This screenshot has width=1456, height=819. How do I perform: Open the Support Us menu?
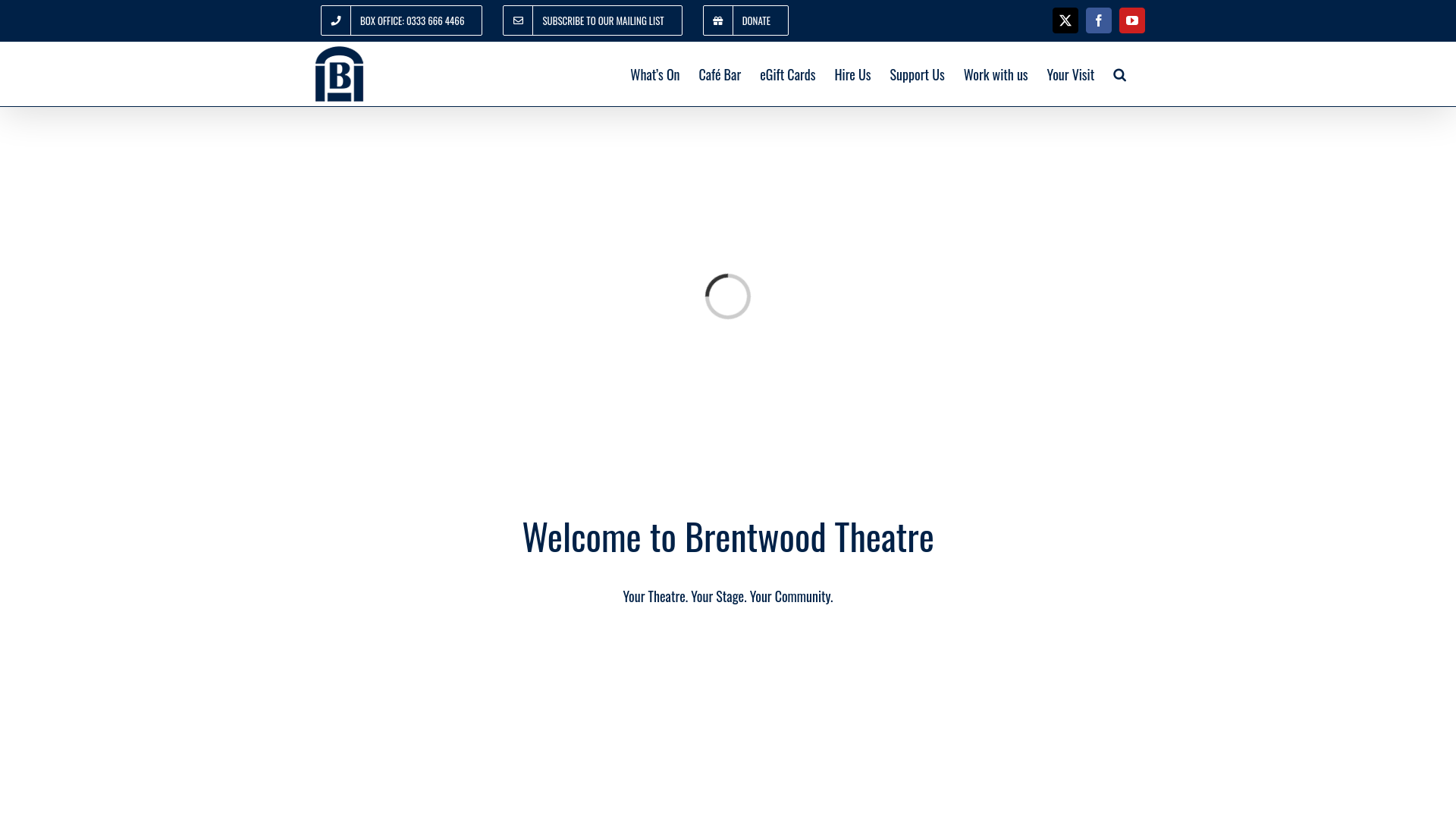[917, 74]
